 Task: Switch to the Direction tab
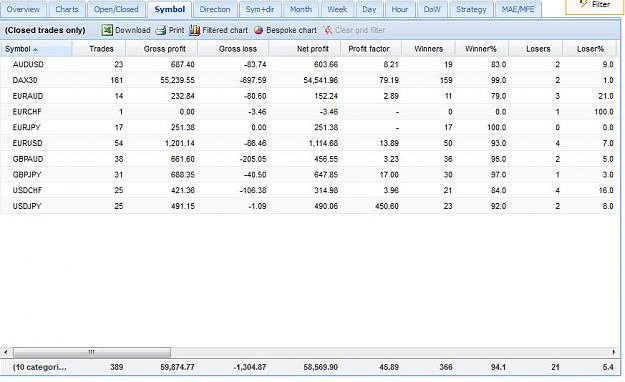tap(215, 9)
